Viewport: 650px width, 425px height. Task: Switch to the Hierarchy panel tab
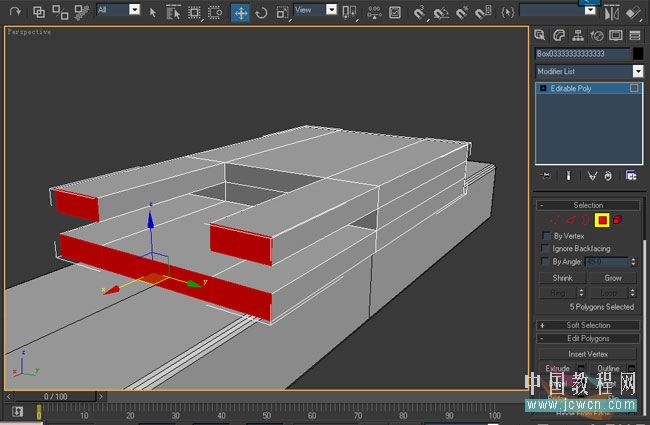[578, 36]
